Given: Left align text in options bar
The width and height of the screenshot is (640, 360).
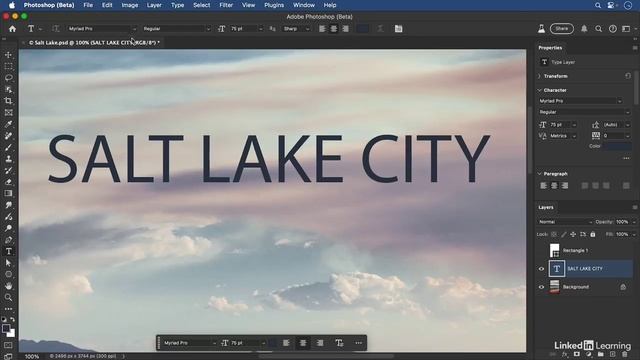Looking at the screenshot, I should click(x=322, y=29).
